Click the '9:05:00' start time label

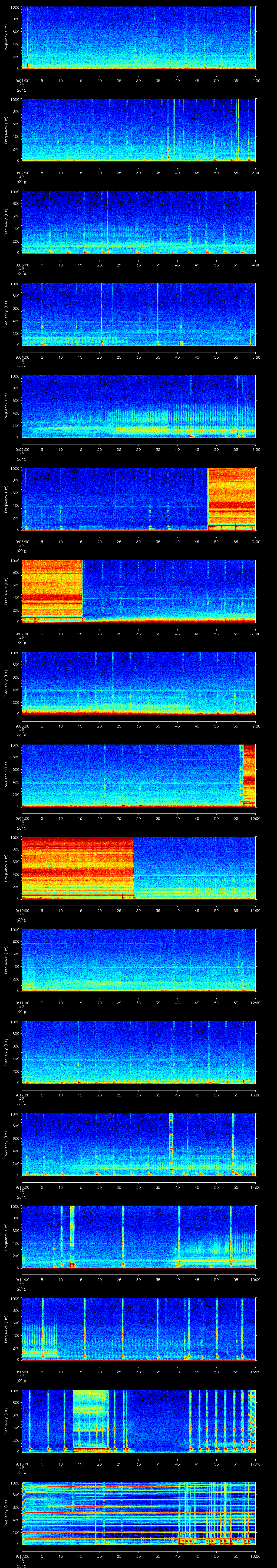[22, 449]
